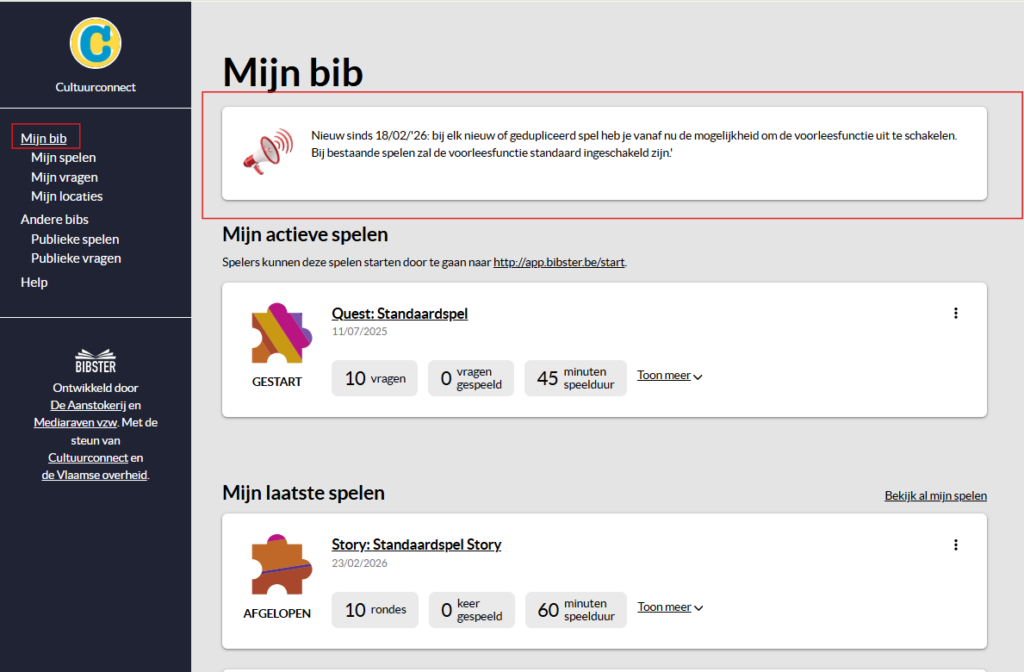This screenshot has width=1024, height=672.
Task: Open 'Mijn vragen' sidebar item
Action: click(x=64, y=177)
